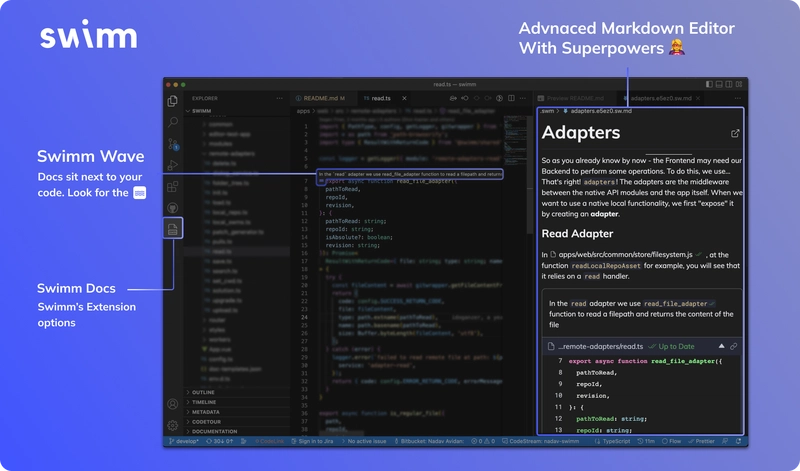Screen dimensions: 800x471
Task: Click the feedback icon in status bar
Action: [724, 441]
